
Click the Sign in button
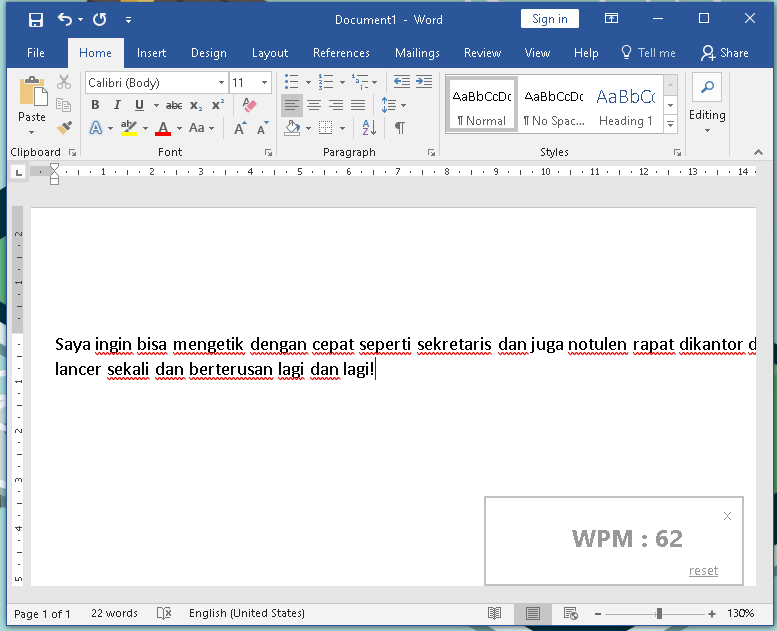click(549, 19)
